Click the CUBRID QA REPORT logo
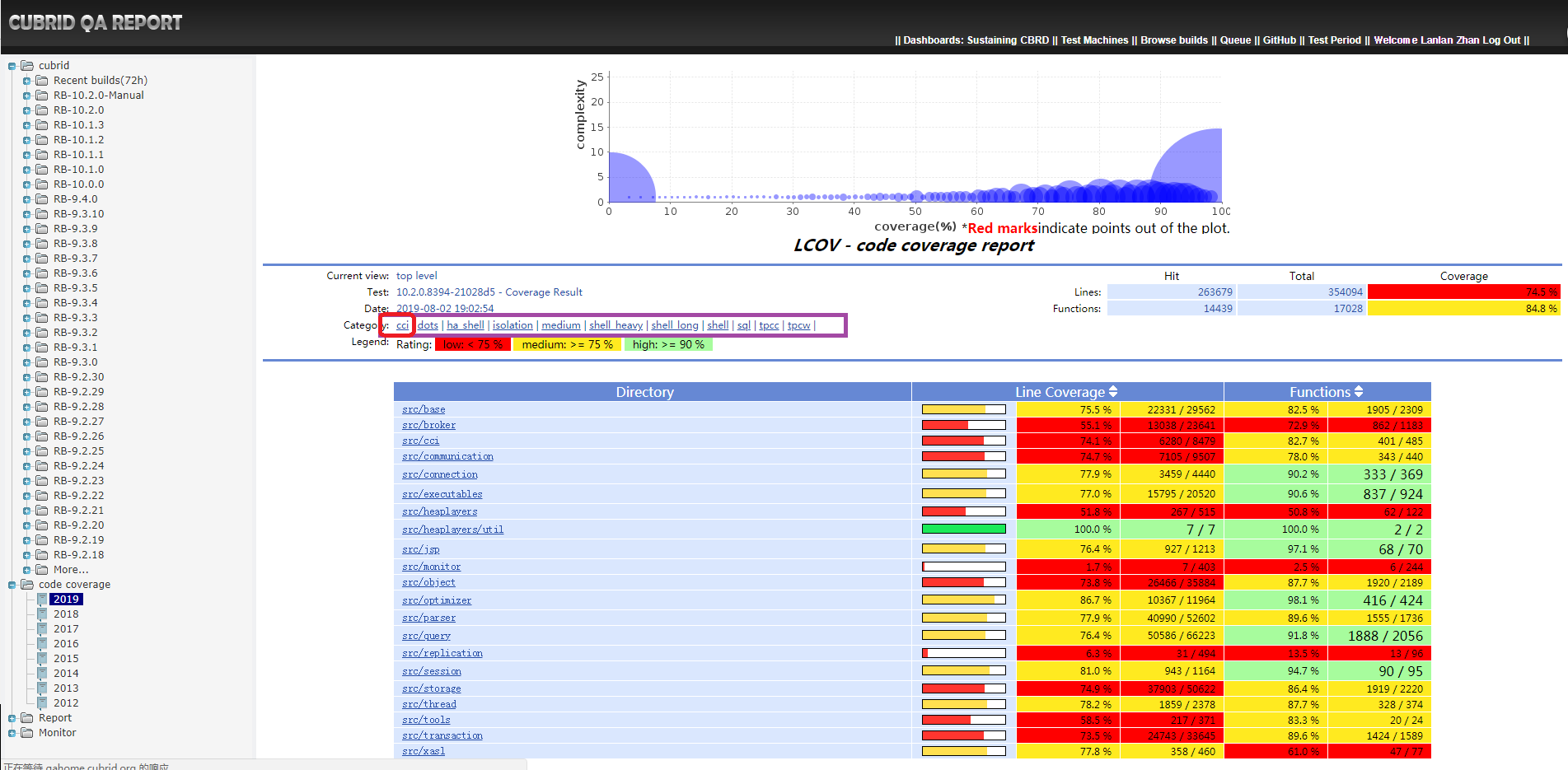Image resolution: width=1568 pixels, height=770 pixels. [96, 23]
